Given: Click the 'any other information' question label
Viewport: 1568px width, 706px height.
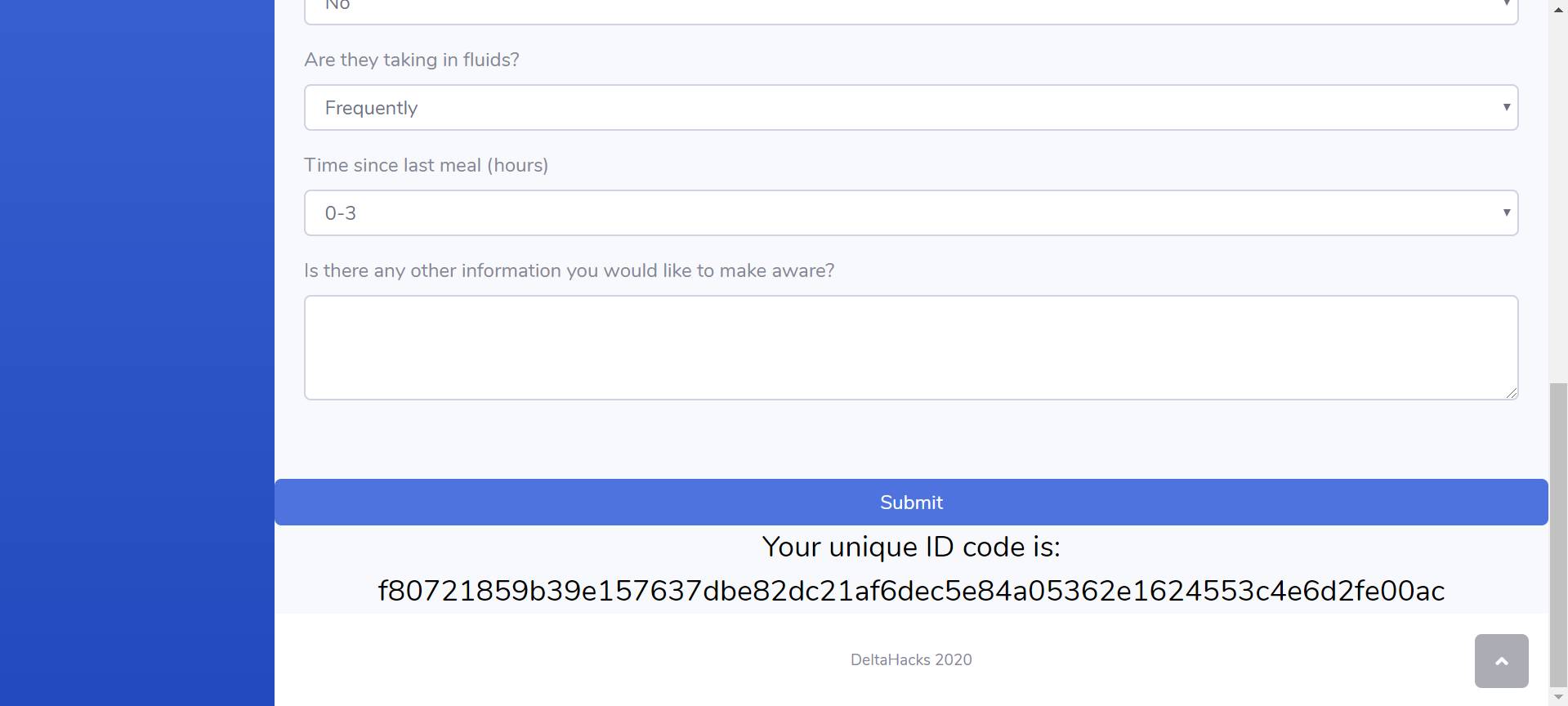Looking at the screenshot, I should pyautogui.click(x=569, y=270).
